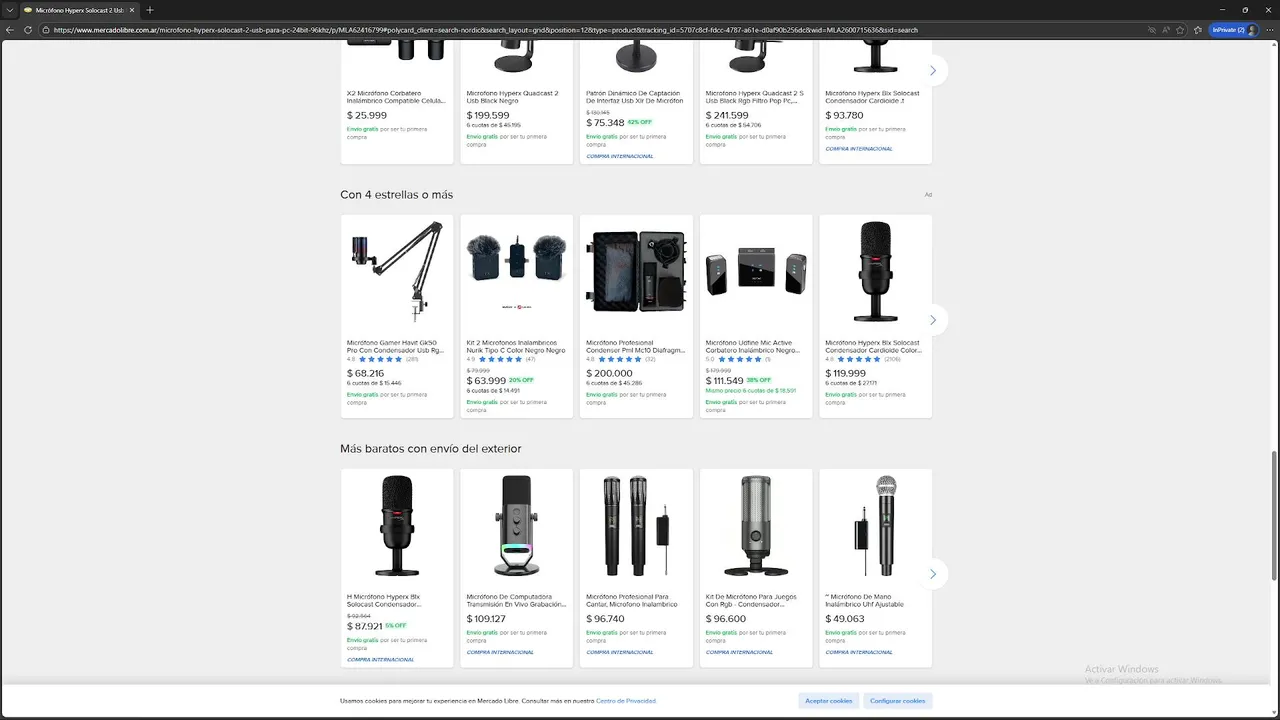This screenshot has height=720, width=1280.
Task: Click the $ 68.216 price
Action: click(x=366, y=374)
